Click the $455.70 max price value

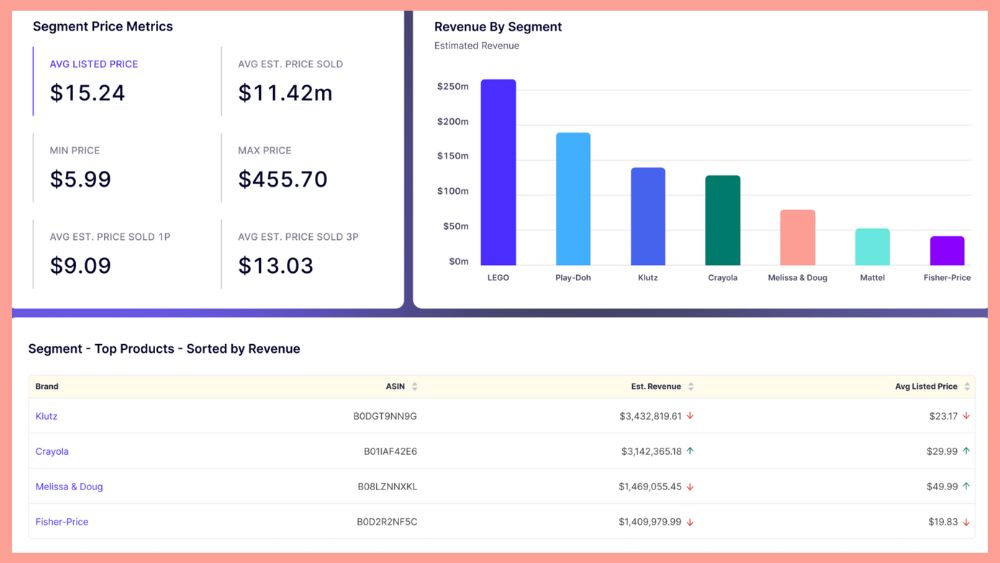tap(283, 179)
